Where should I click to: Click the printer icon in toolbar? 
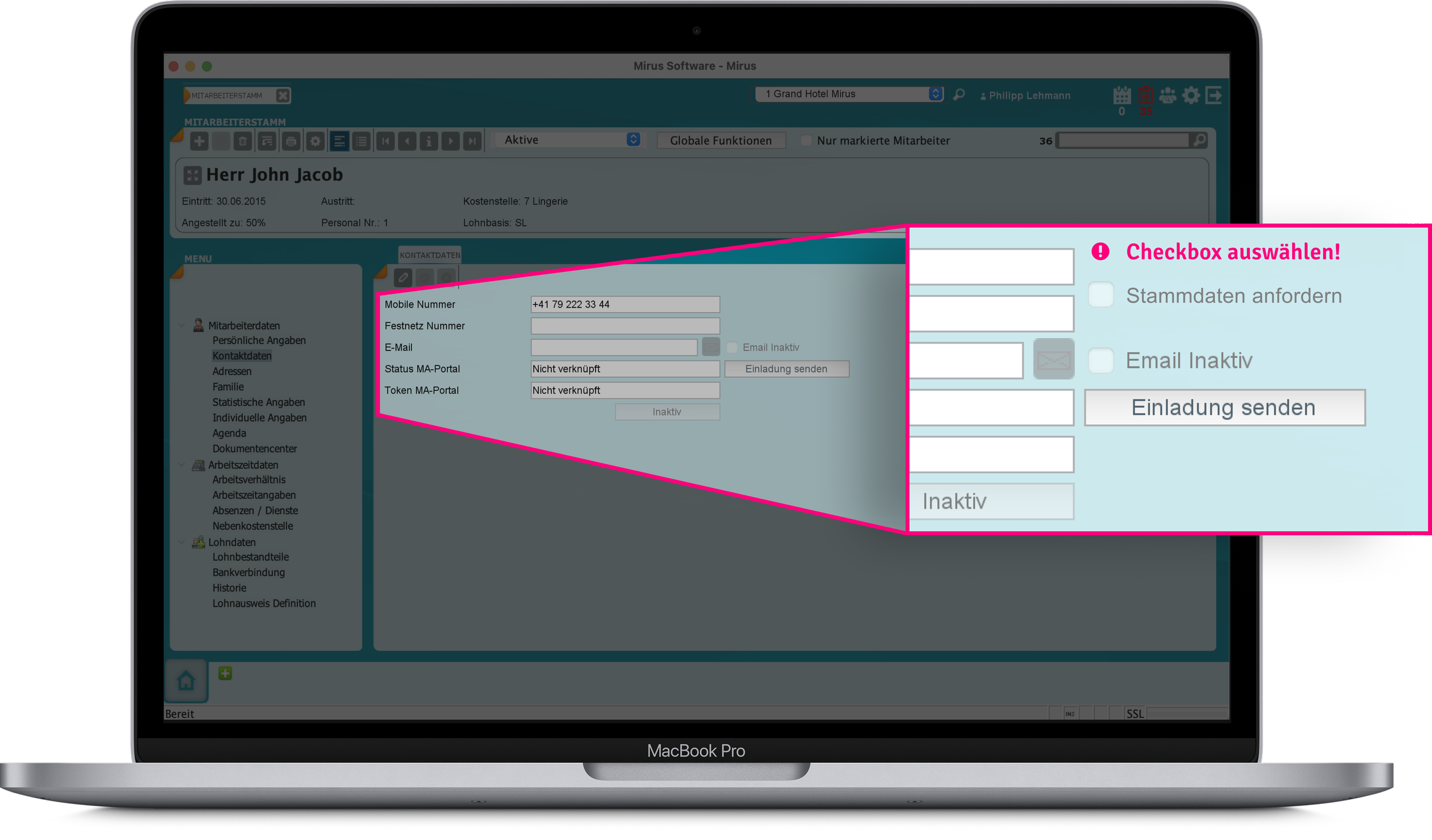(x=291, y=141)
